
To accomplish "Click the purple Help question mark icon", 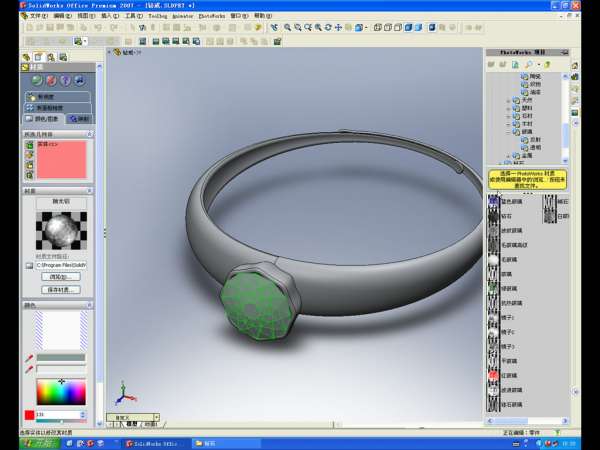I will pos(65,80).
